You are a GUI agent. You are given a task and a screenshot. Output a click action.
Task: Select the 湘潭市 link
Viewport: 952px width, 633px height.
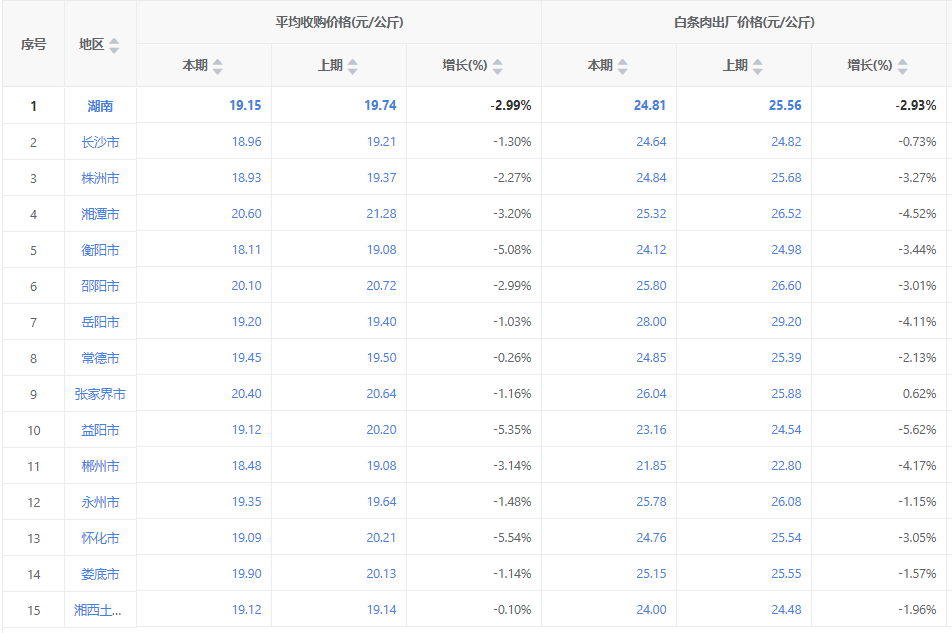click(x=100, y=214)
